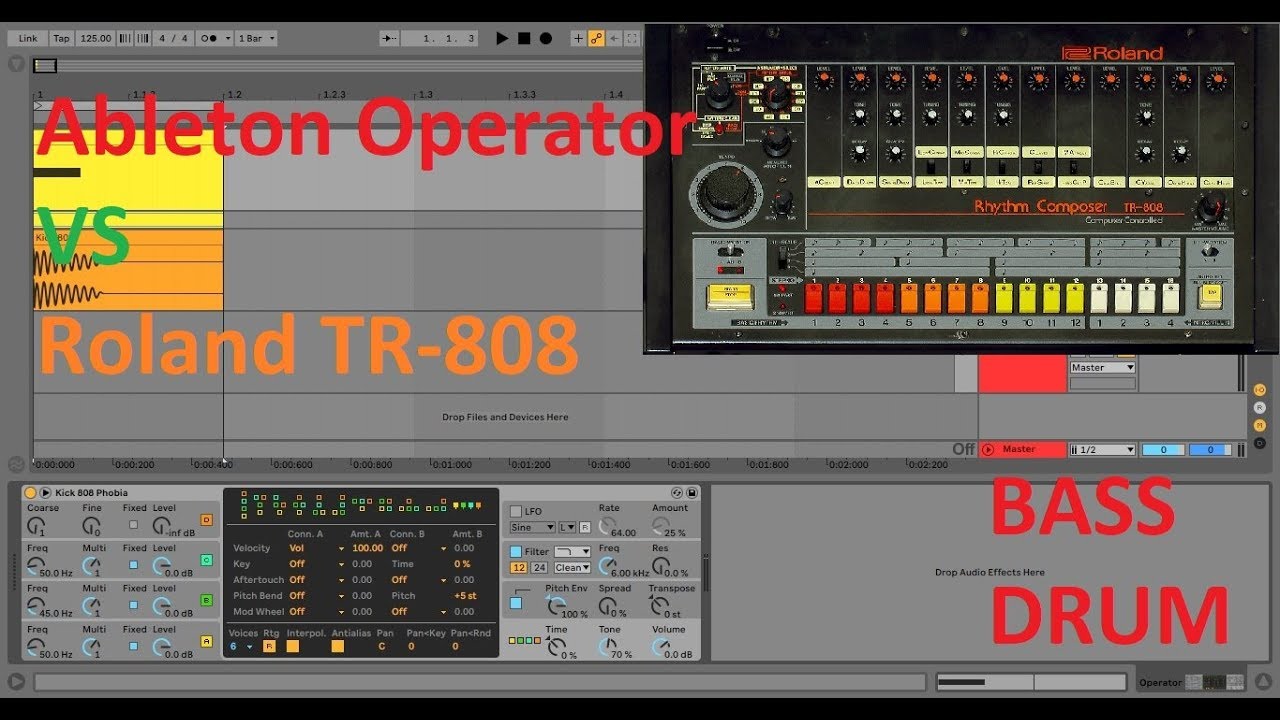The height and width of the screenshot is (720, 1280).
Task: Open the Aftertouch Conn. A dropdown
Action: pyautogui.click(x=316, y=580)
